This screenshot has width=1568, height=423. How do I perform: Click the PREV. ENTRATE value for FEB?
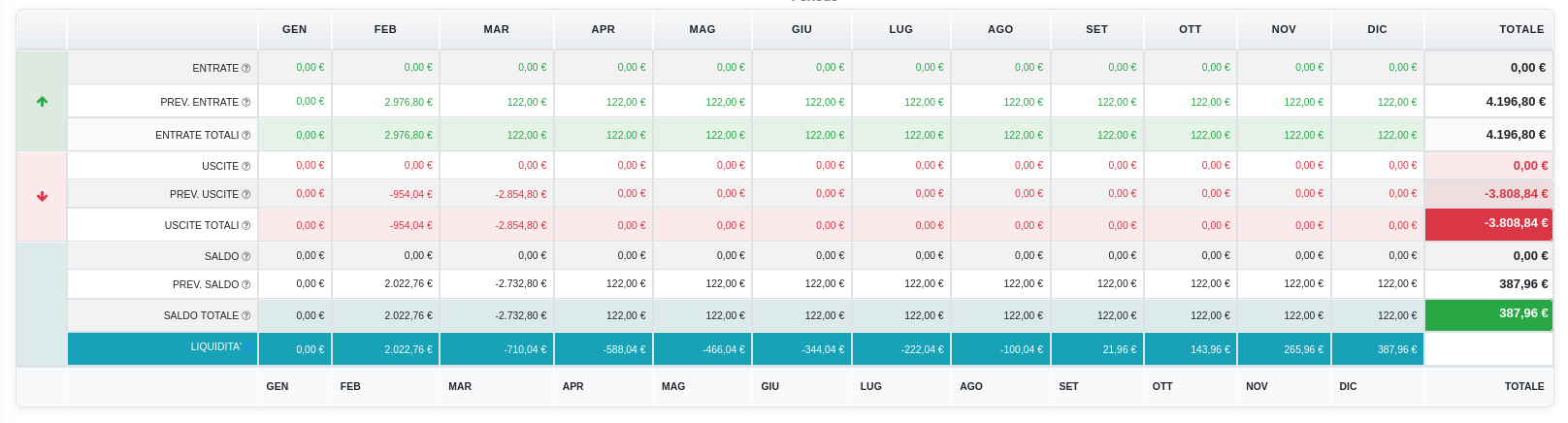click(408, 102)
